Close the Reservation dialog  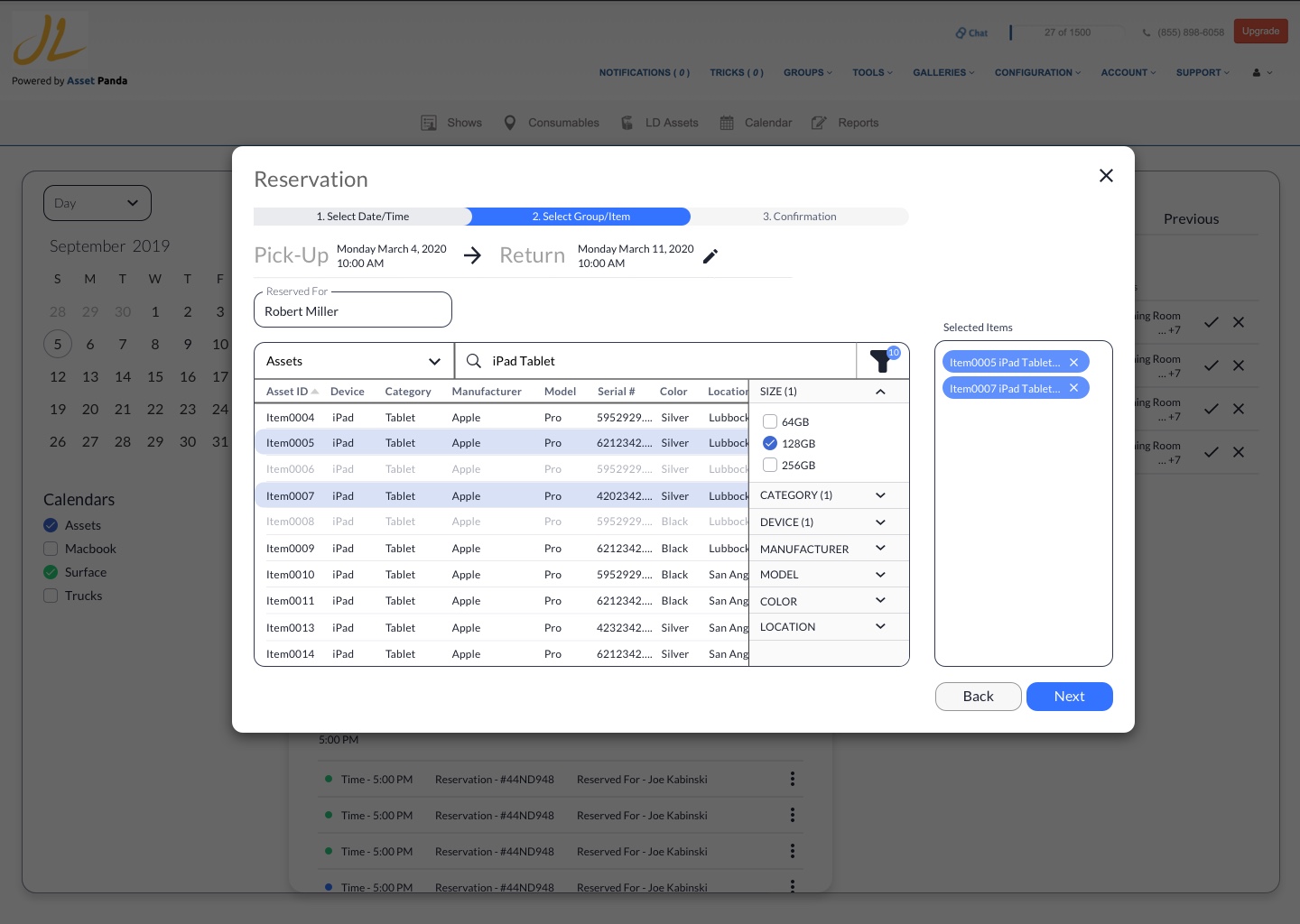click(1106, 176)
